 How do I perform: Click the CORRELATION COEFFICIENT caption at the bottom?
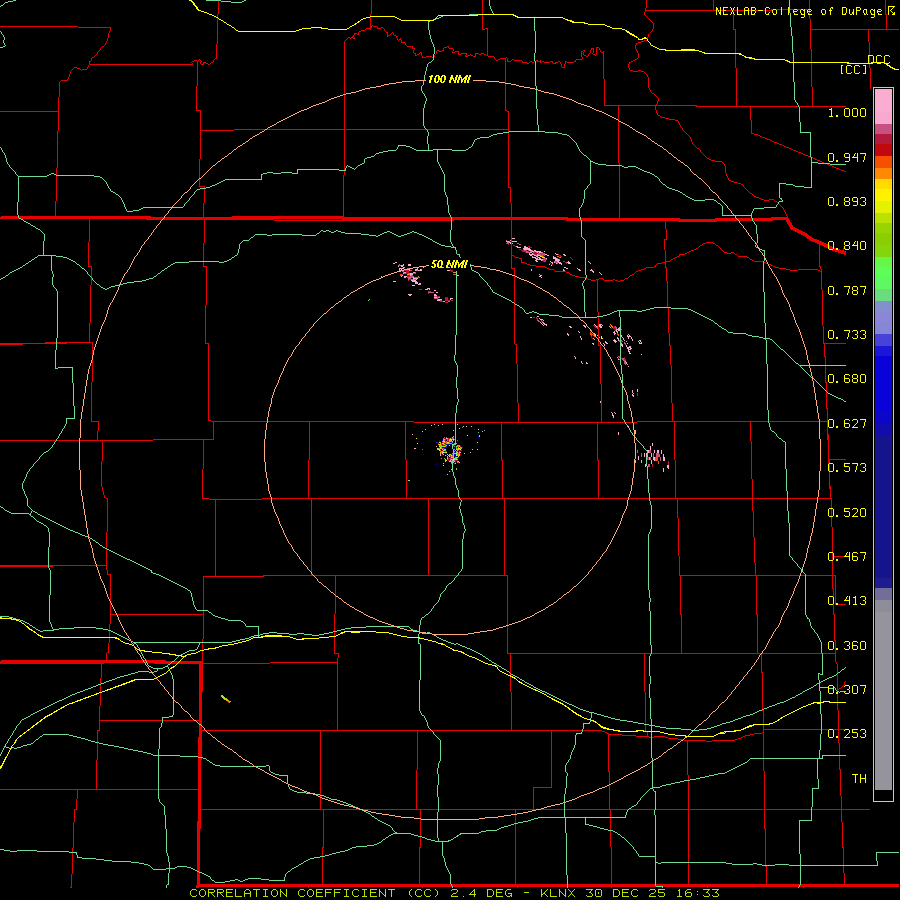pyautogui.click(x=455, y=893)
